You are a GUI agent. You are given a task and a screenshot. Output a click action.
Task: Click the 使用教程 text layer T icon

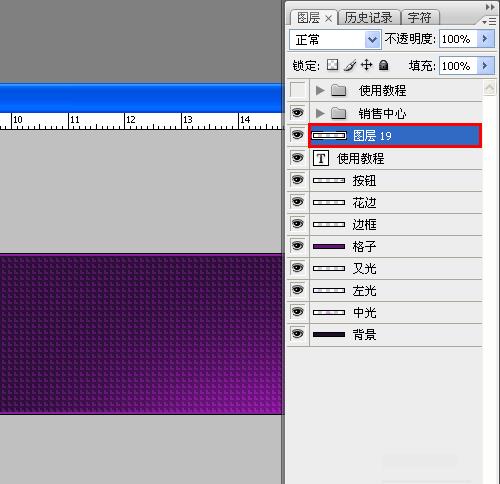pyautogui.click(x=321, y=158)
